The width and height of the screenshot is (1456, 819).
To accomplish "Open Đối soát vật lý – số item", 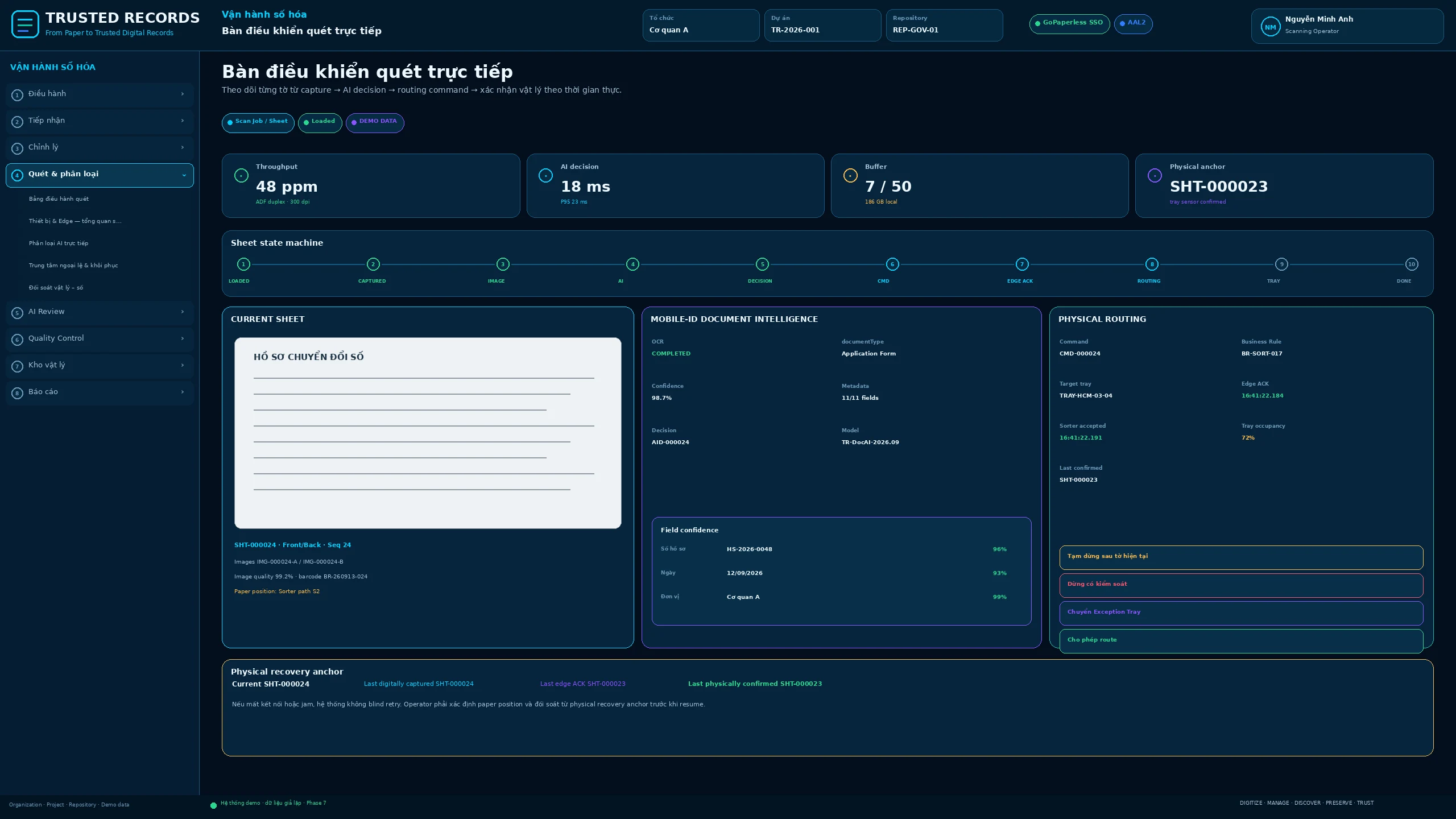I will click(x=56, y=288).
